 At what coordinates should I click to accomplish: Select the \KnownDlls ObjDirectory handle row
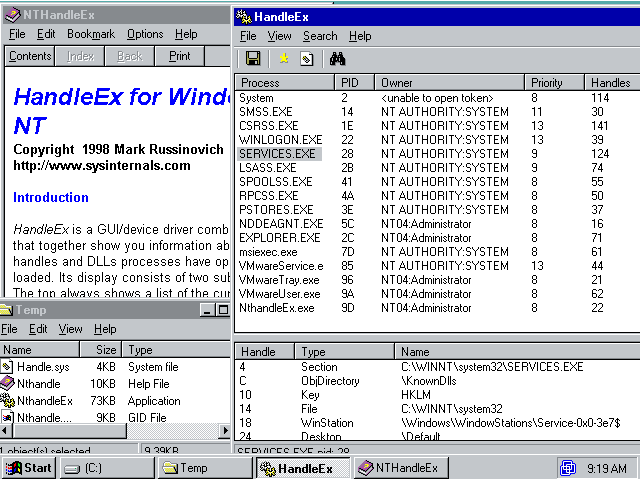coord(437,381)
